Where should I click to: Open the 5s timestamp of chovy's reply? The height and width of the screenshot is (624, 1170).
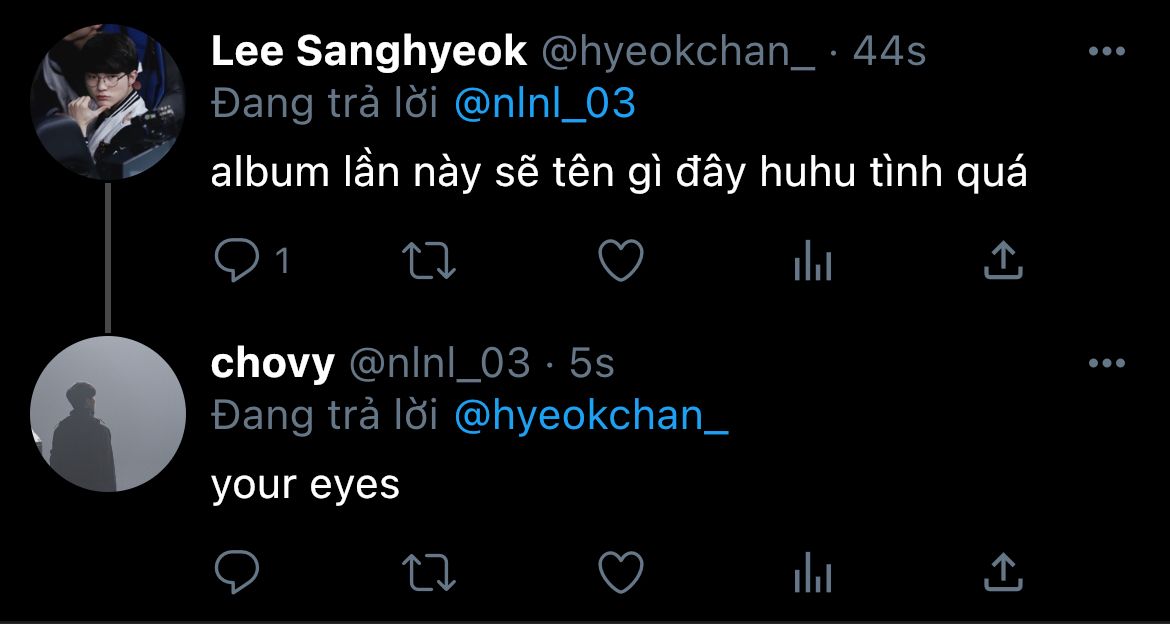coord(592,364)
